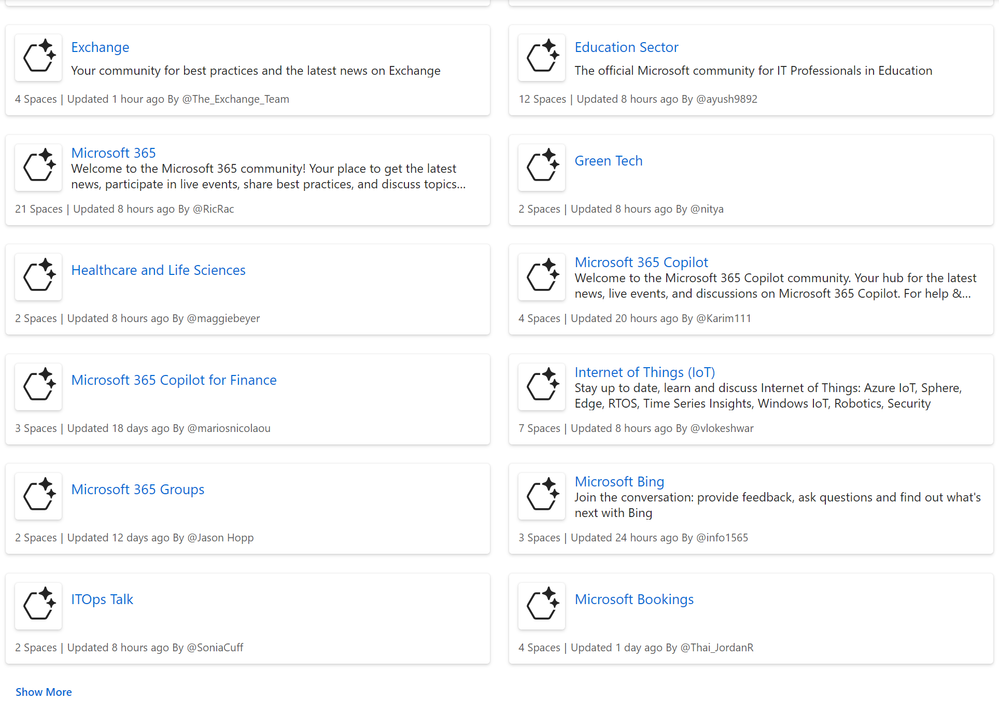Viewport: 999px width, 710px height.
Task: Click the Exchange community icon
Action: click(39, 57)
